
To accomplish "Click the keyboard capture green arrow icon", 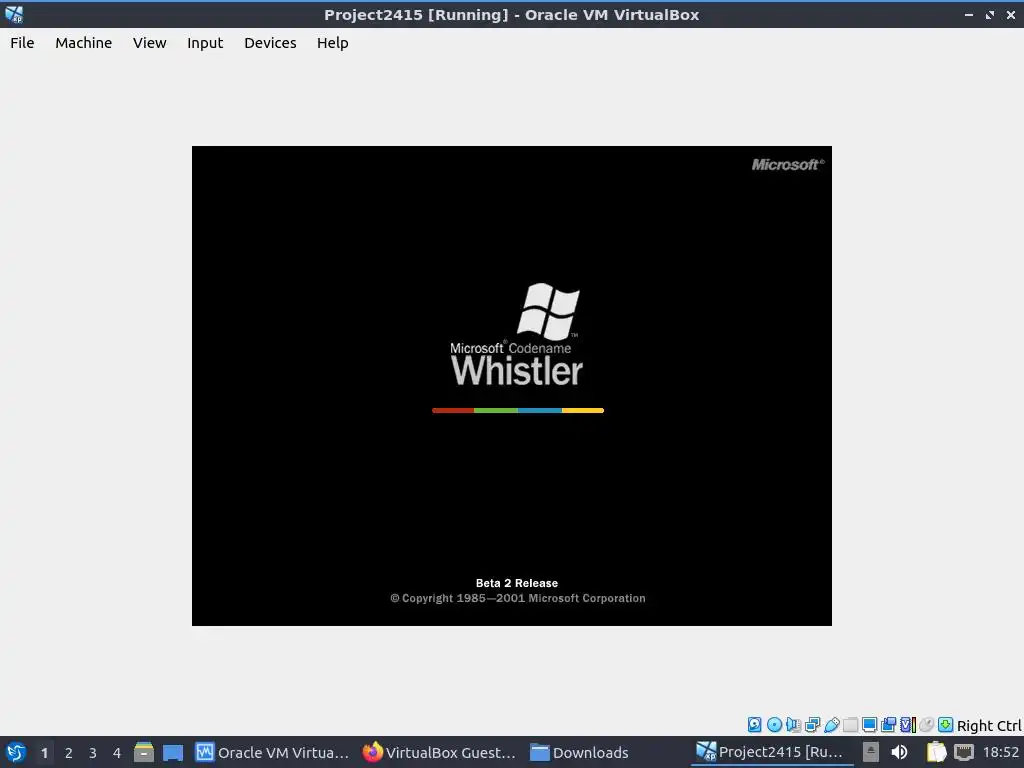I will [x=945, y=724].
